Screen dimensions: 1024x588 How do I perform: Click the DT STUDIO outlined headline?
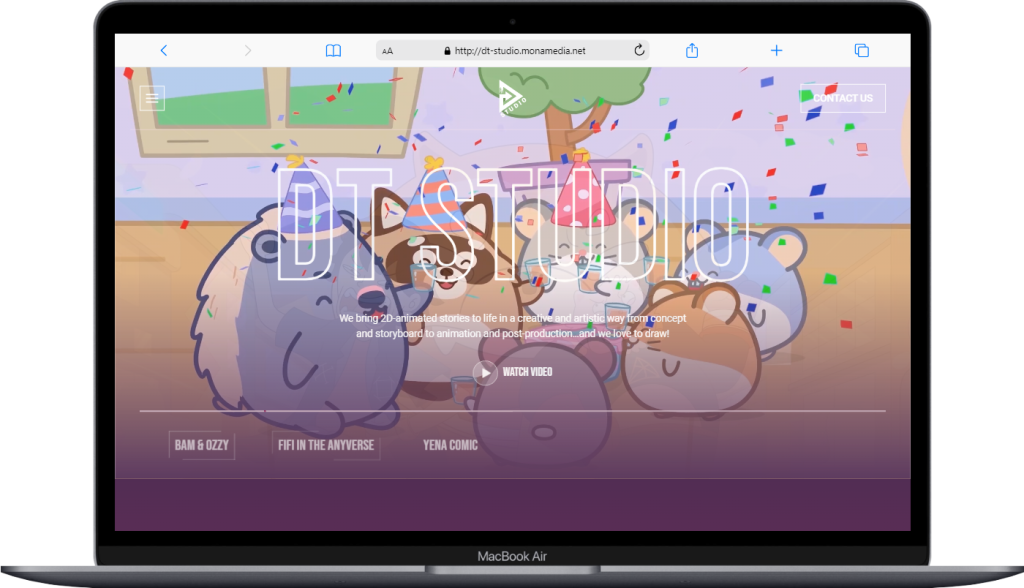pyautogui.click(x=513, y=224)
